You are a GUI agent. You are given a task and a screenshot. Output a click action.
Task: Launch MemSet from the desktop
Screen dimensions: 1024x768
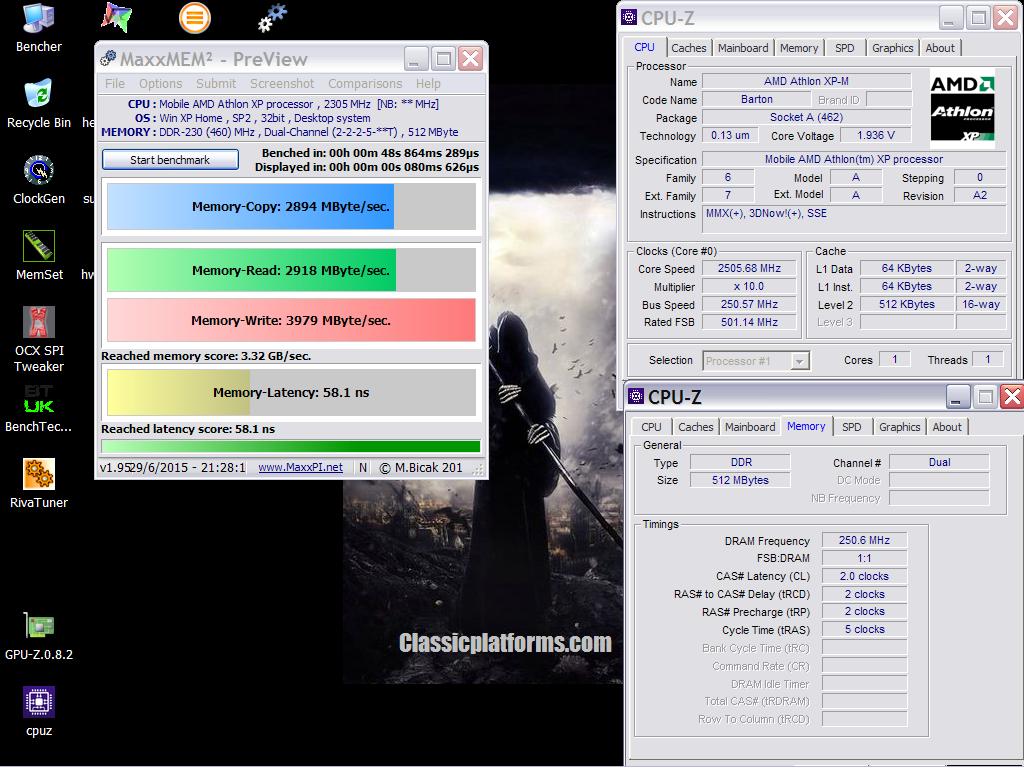[39, 257]
